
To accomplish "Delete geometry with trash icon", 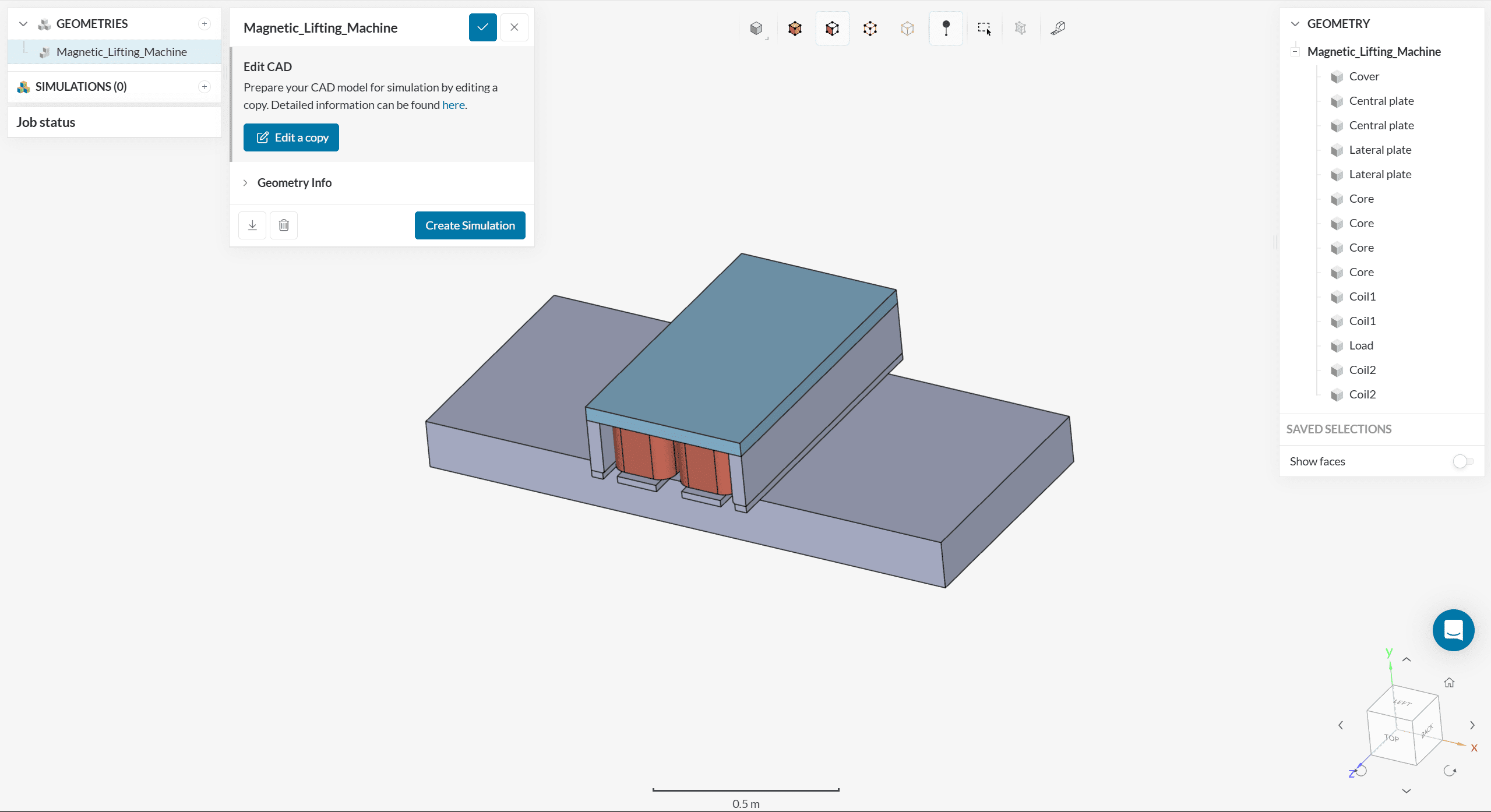I will click(284, 225).
